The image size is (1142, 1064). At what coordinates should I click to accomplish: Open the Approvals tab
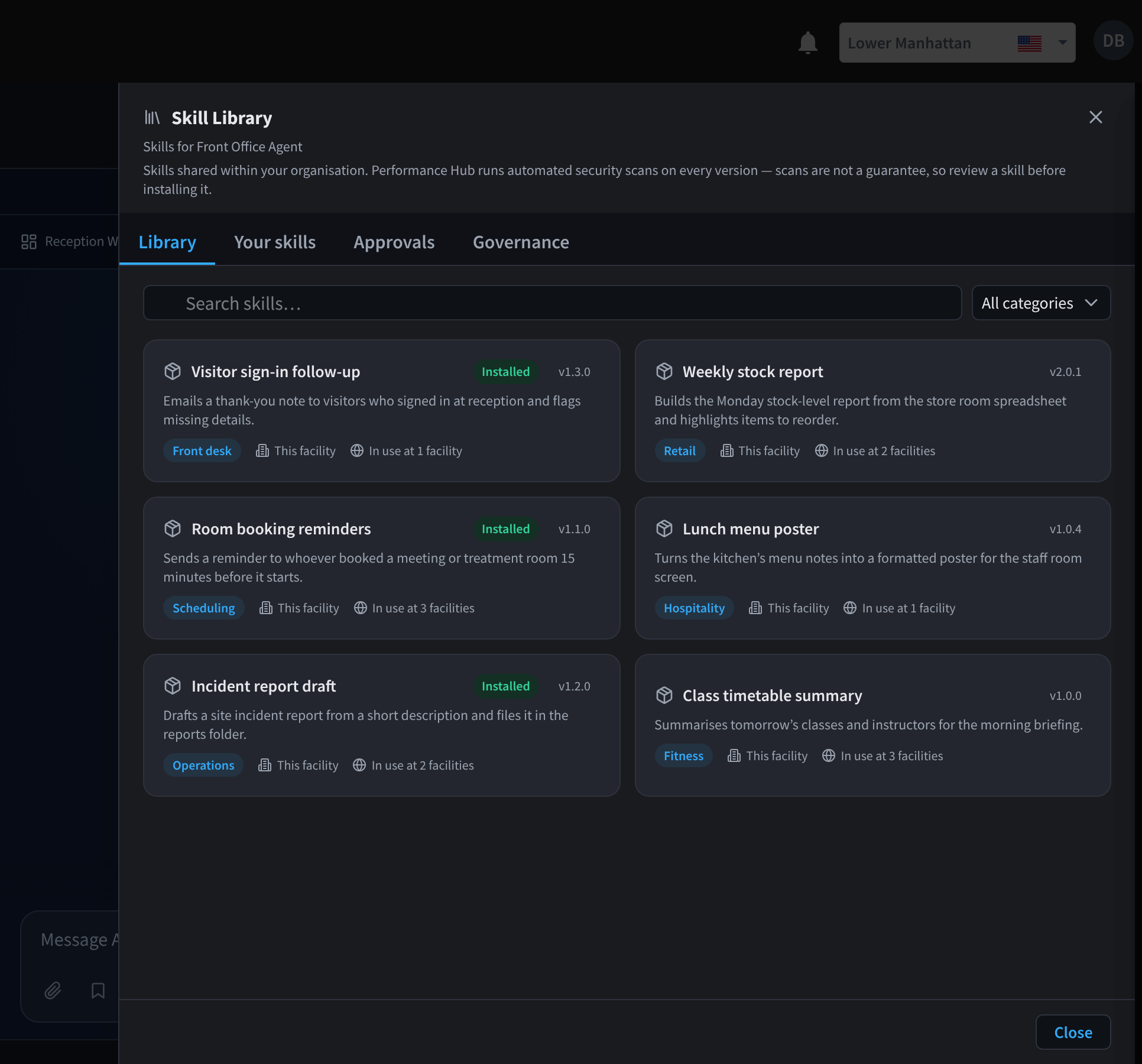point(394,242)
